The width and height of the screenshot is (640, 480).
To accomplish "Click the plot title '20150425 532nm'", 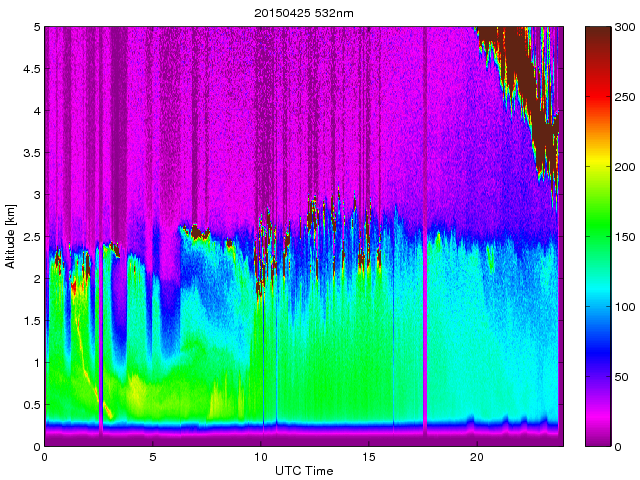I will point(304,13).
